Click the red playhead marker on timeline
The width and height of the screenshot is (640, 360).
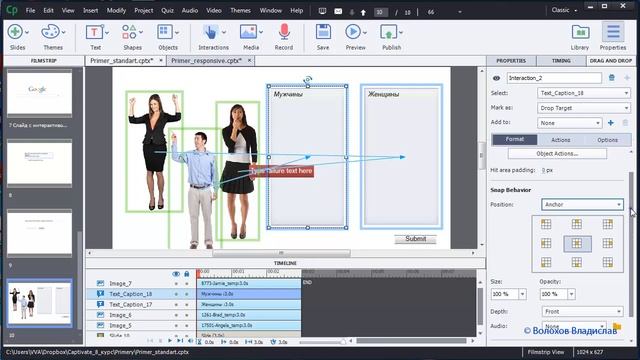click(x=198, y=273)
